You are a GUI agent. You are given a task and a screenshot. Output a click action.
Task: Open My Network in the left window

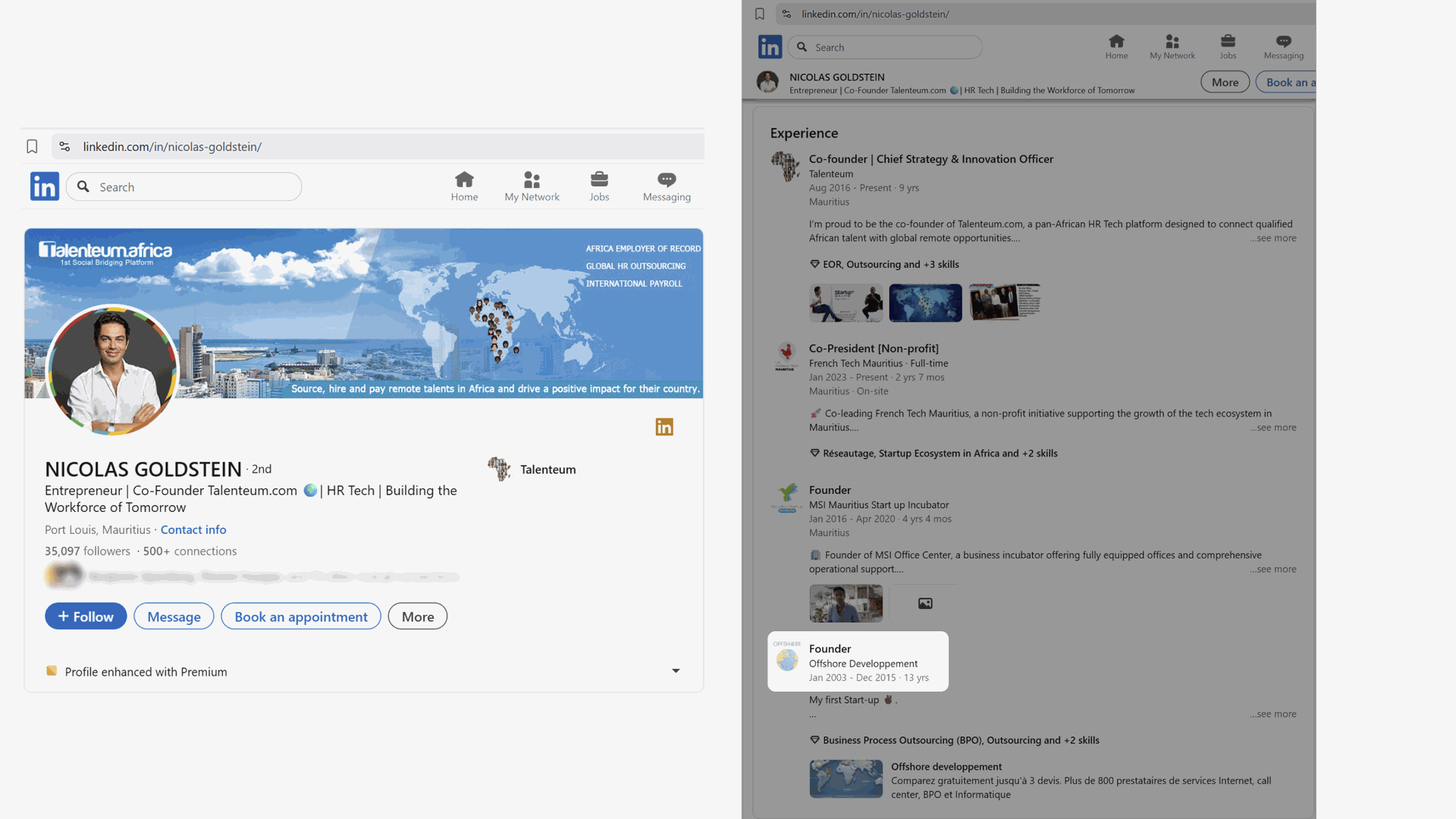click(x=532, y=187)
